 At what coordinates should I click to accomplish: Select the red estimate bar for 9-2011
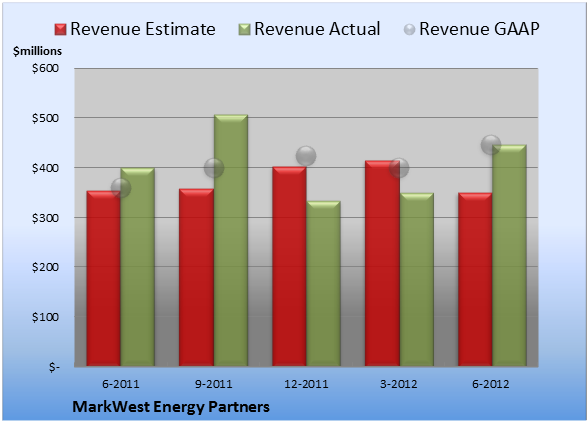(x=196, y=277)
